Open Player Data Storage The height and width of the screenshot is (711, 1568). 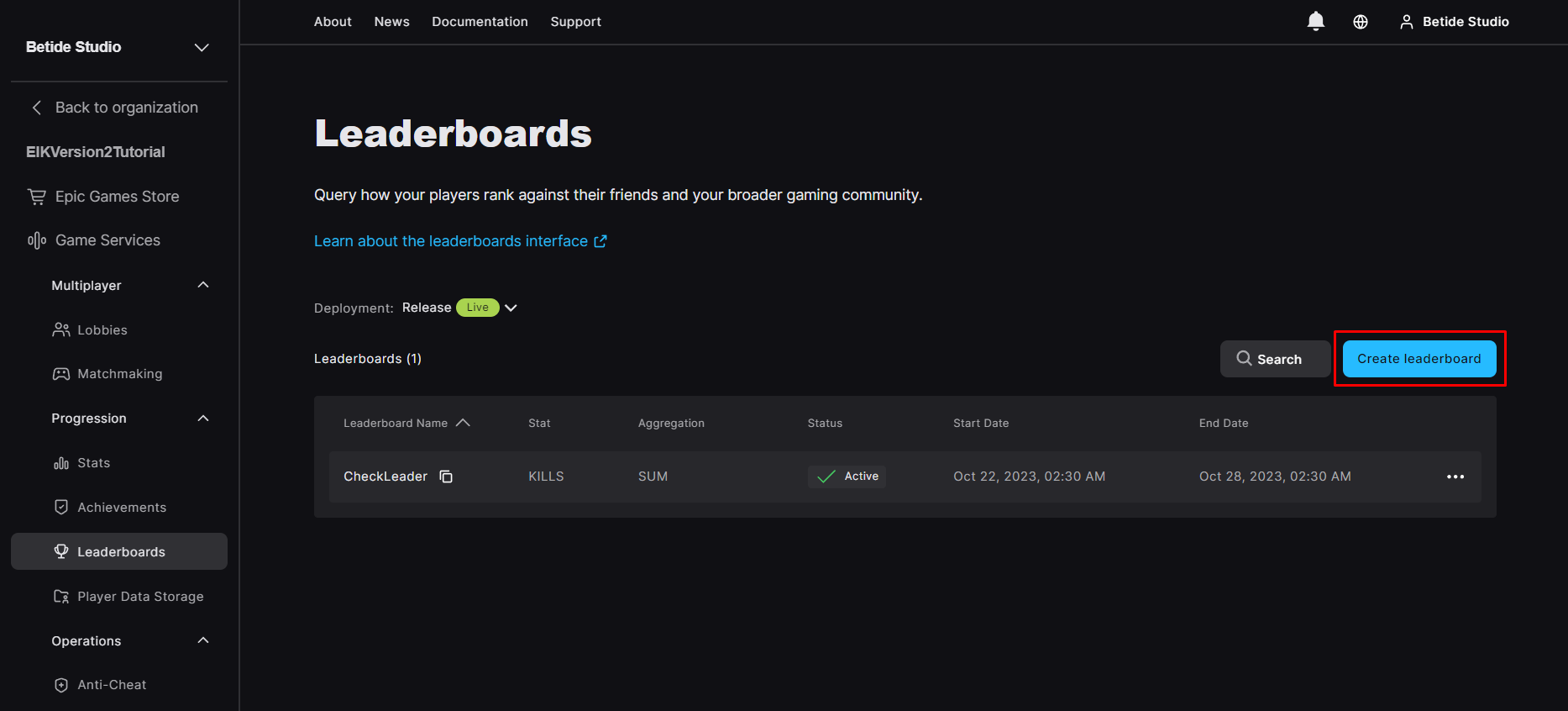139,597
